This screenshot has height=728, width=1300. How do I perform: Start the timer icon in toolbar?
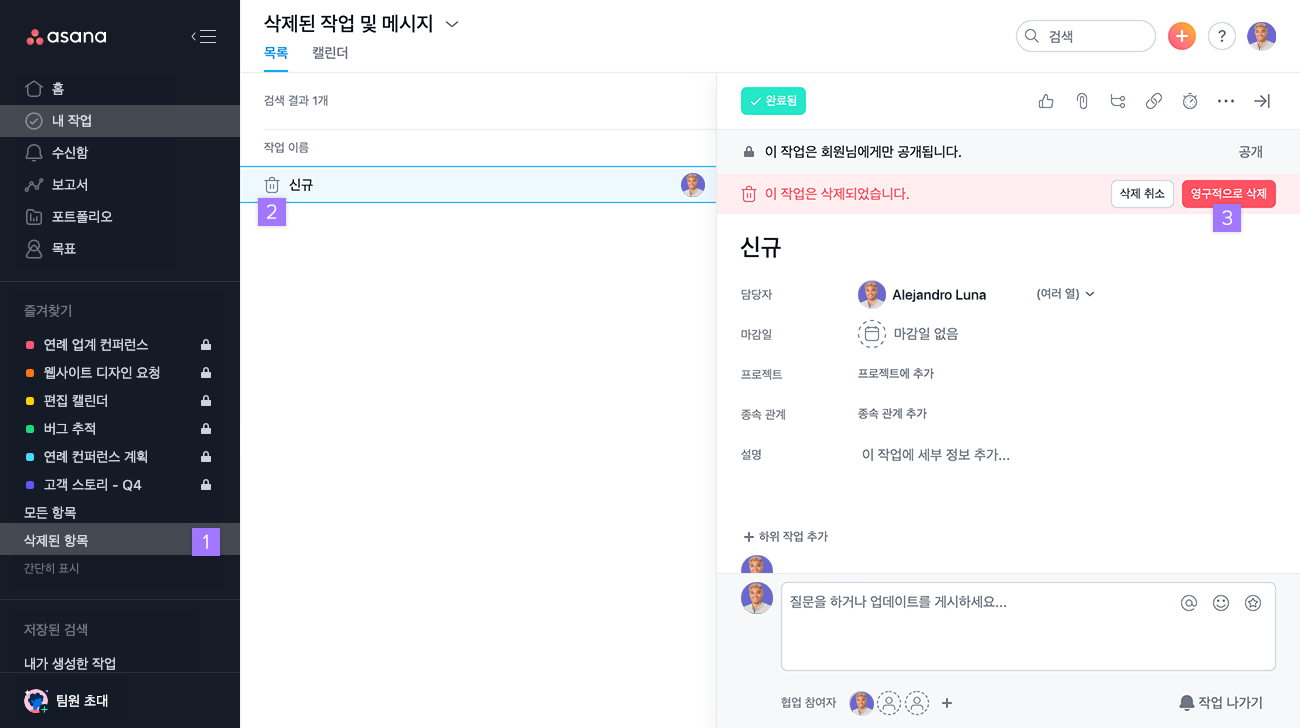[1190, 101]
